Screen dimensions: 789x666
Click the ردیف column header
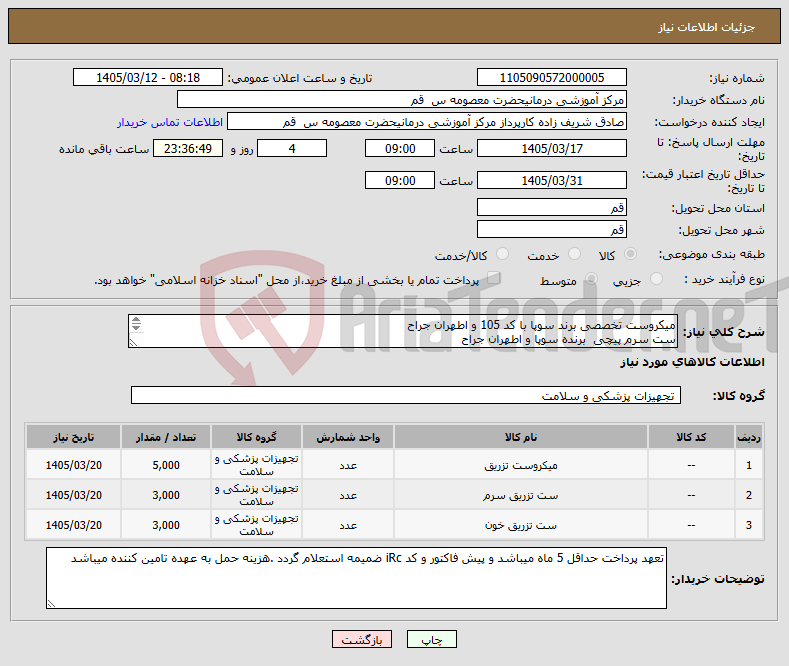749,437
